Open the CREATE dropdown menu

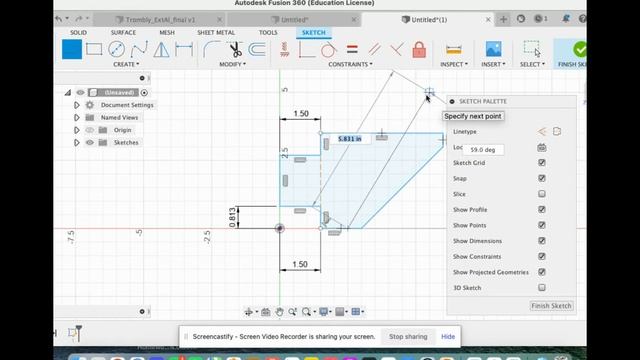click(x=126, y=64)
